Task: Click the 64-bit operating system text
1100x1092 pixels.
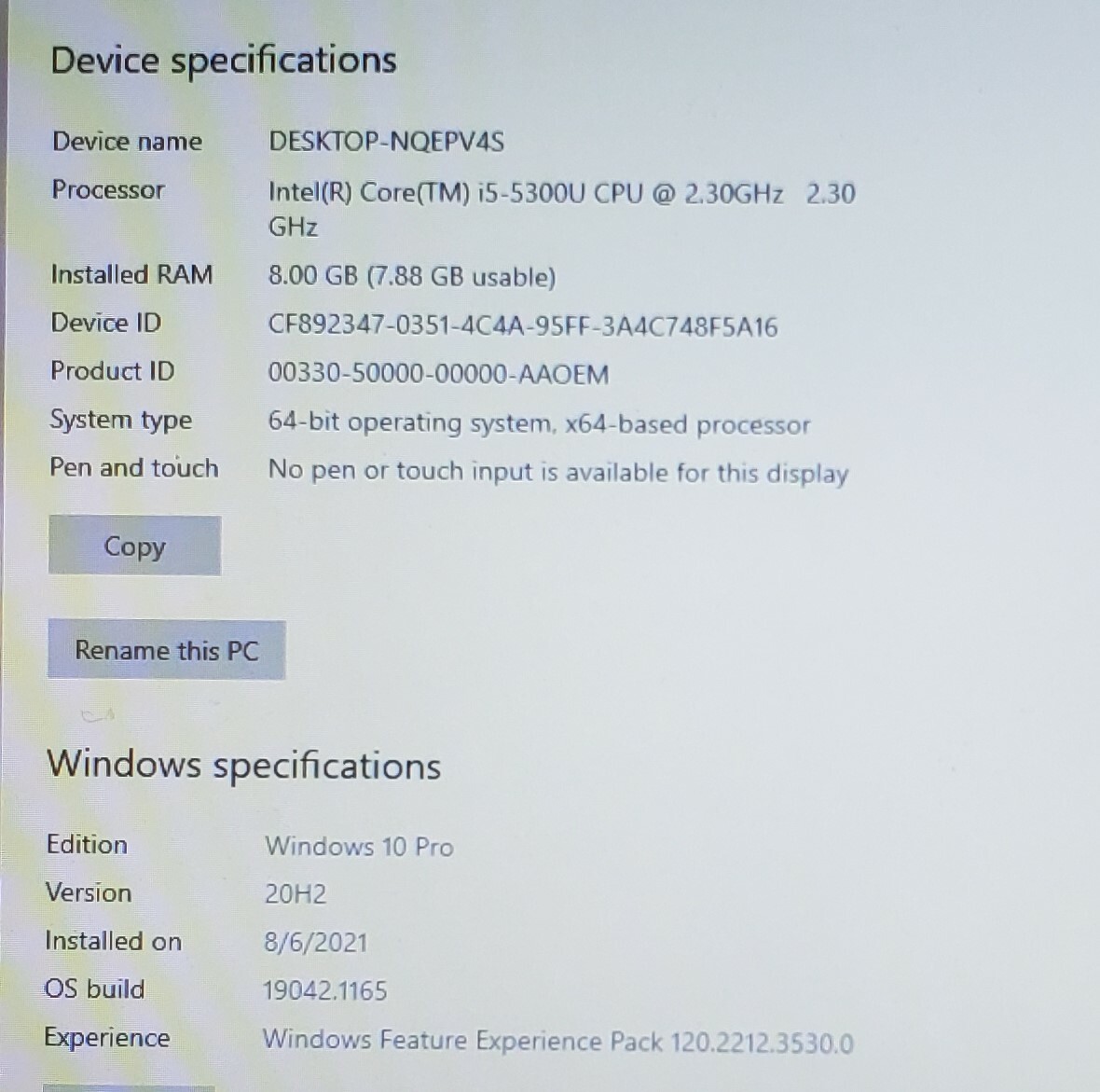Action: [539, 424]
